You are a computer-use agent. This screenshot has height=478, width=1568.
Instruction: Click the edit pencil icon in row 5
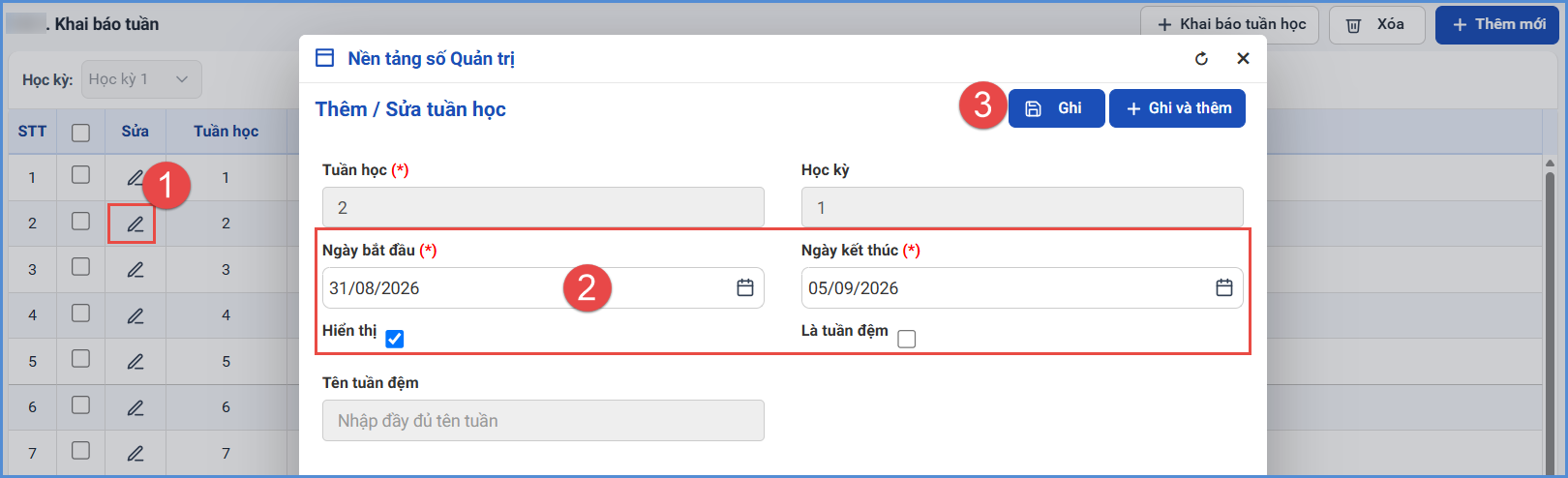pos(135,361)
